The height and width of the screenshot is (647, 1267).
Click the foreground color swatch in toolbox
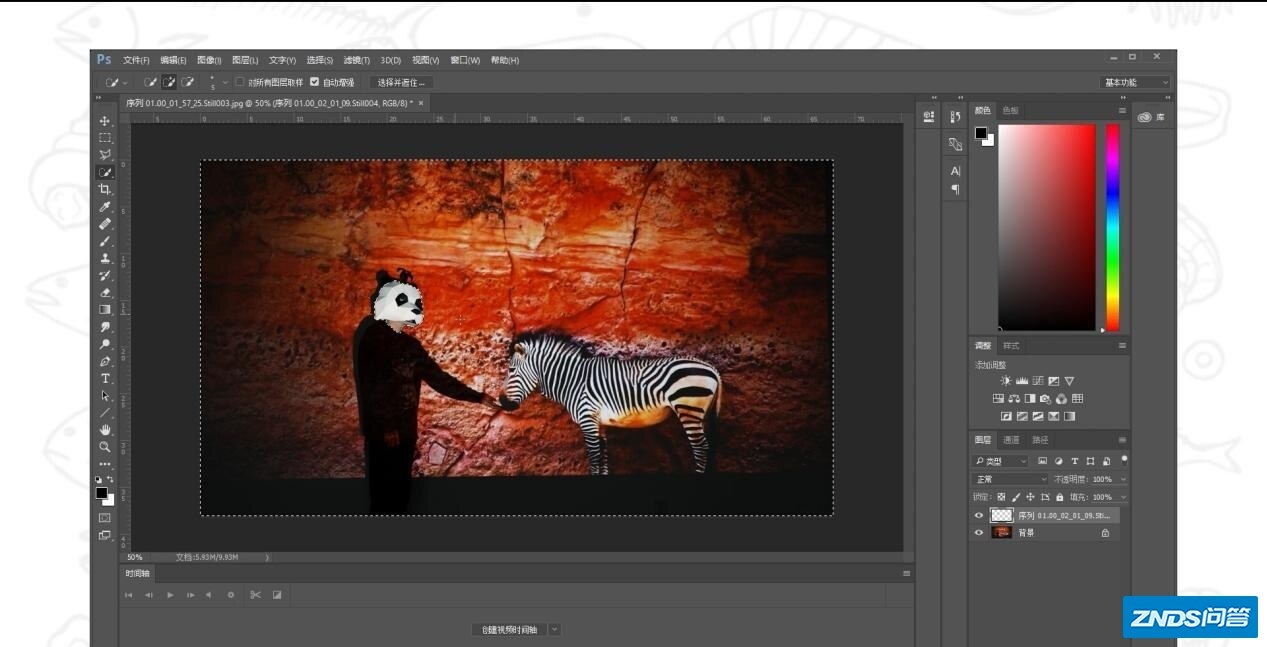tap(101, 493)
